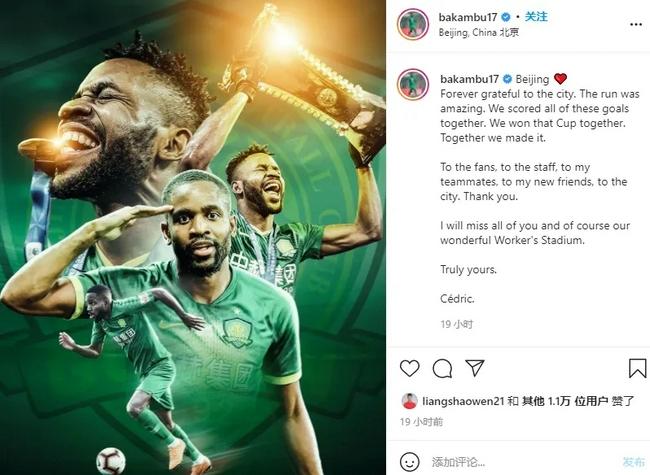Open the Beijing, China 北京 location link
650x475 pixels.
point(478,32)
